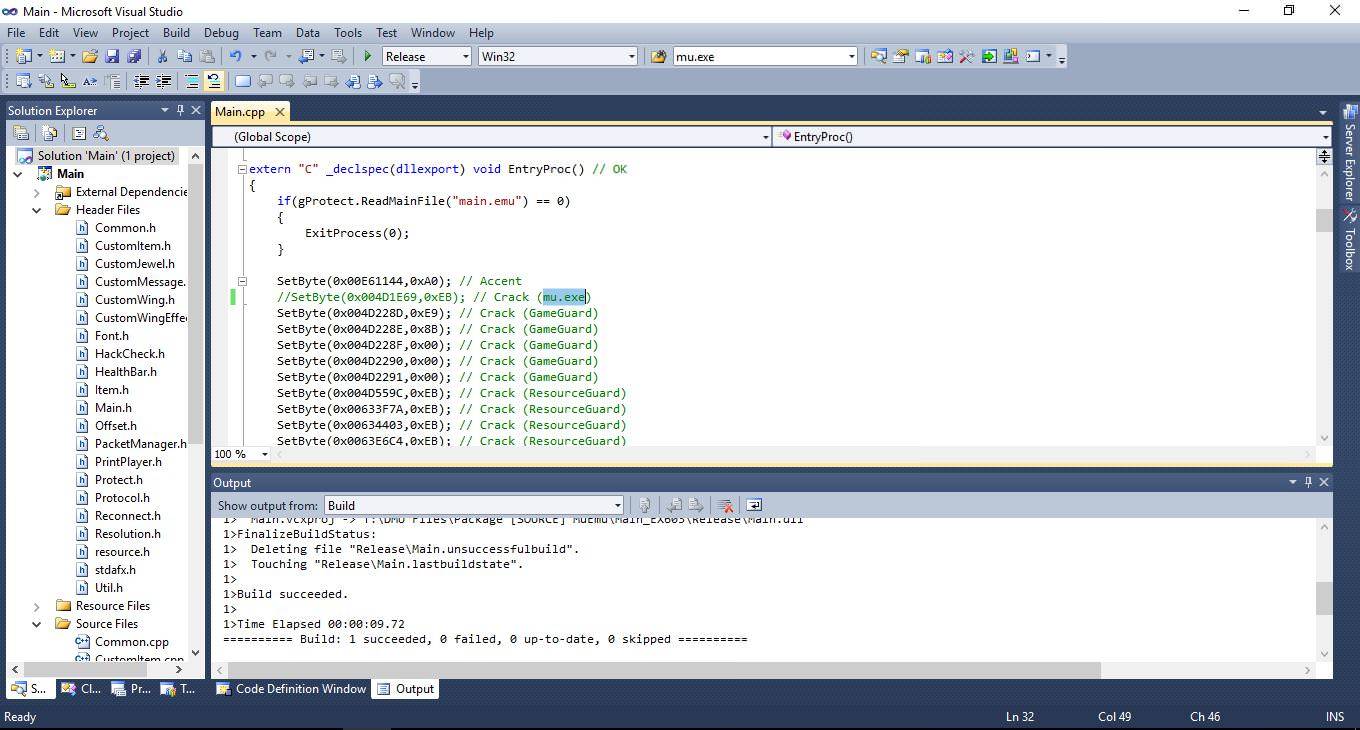This screenshot has height=730, width=1360.
Task: Click Show All Files in Solution Explorer
Action: pos(49,133)
